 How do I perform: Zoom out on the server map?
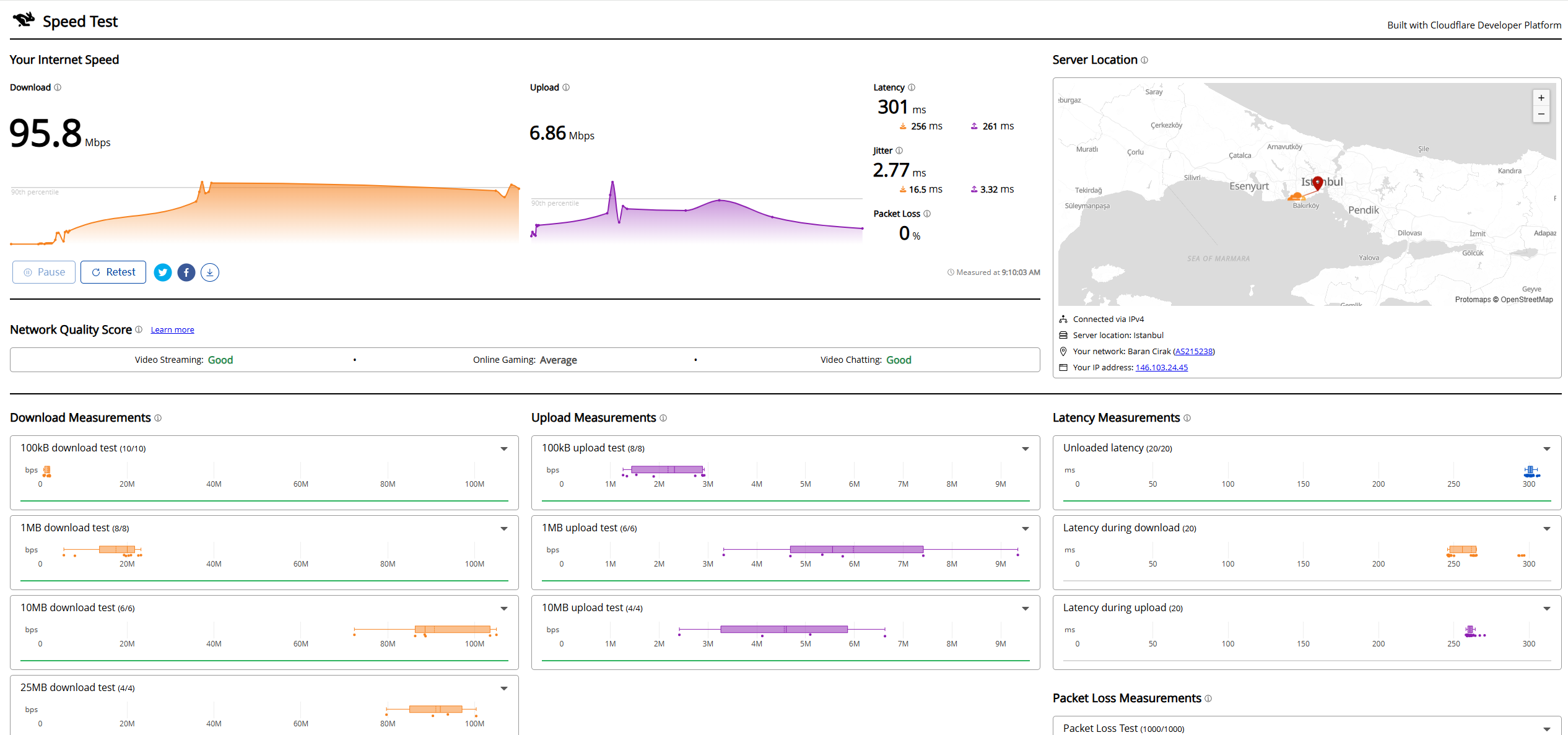[x=1541, y=114]
